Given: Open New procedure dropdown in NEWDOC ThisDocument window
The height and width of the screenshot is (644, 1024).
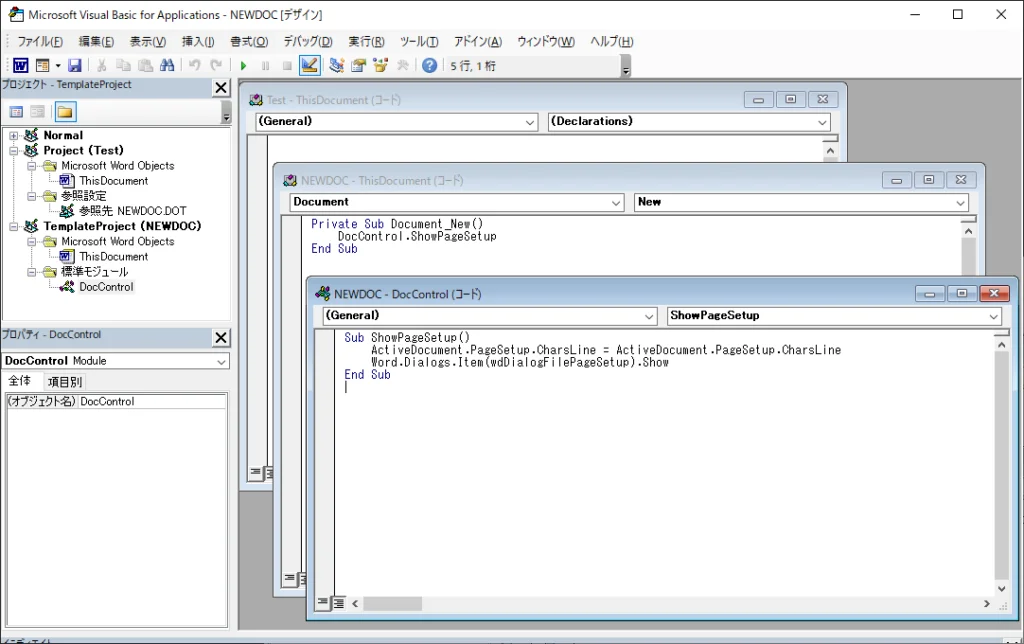Looking at the screenshot, I should [x=960, y=202].
